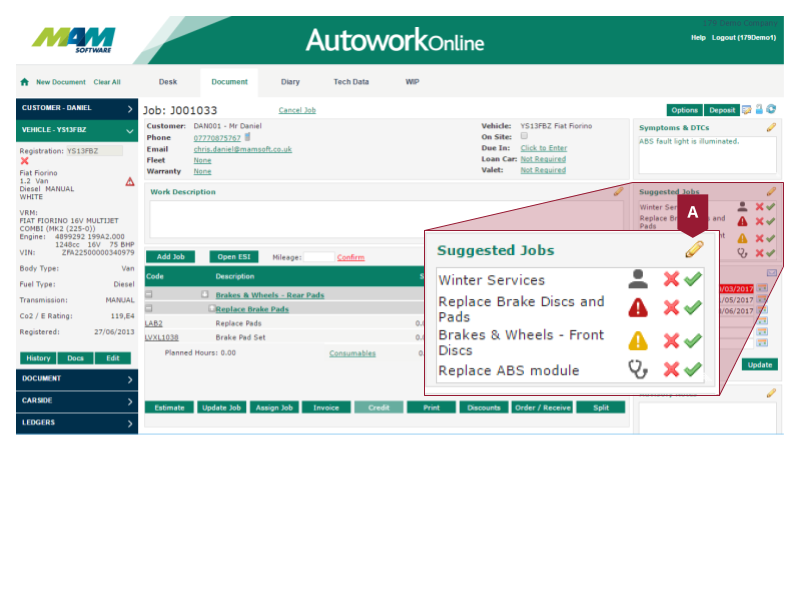The width and height of the screenshot is (800, 600).
Task: Reject Replace ABS module with the red cross
Action: pyautogui.click(x=670, y=370)
